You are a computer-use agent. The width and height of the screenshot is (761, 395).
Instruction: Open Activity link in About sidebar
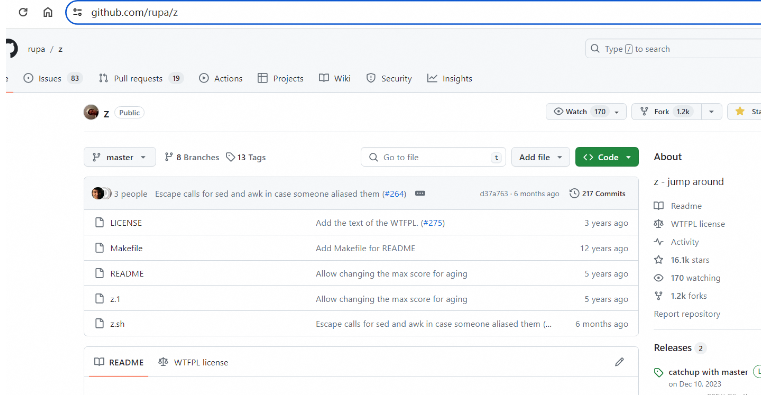[677, 242]
